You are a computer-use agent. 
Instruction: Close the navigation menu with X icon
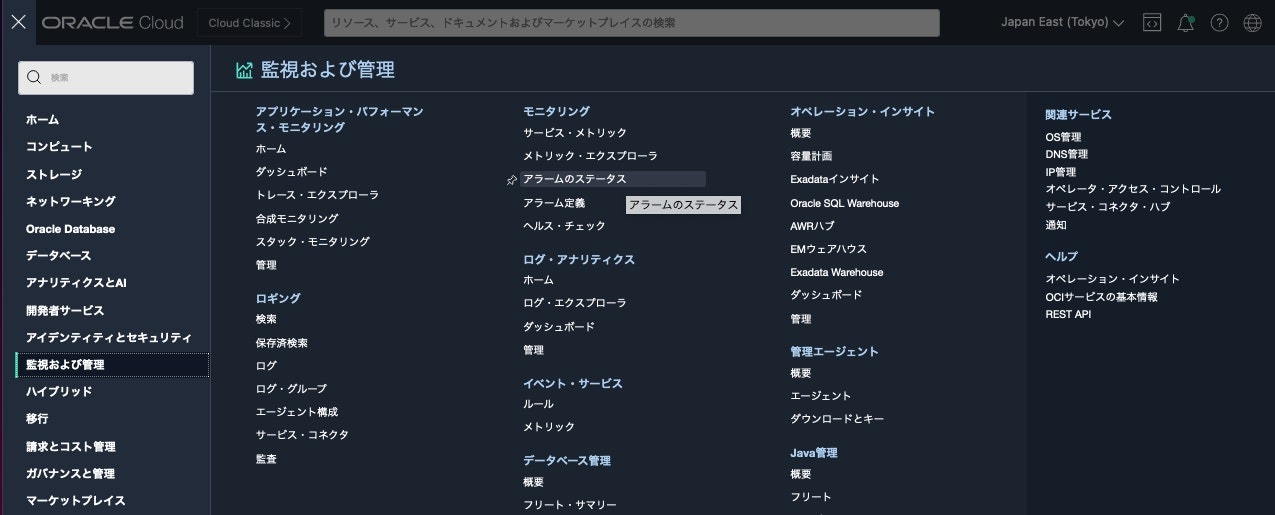tap(18, 22)
